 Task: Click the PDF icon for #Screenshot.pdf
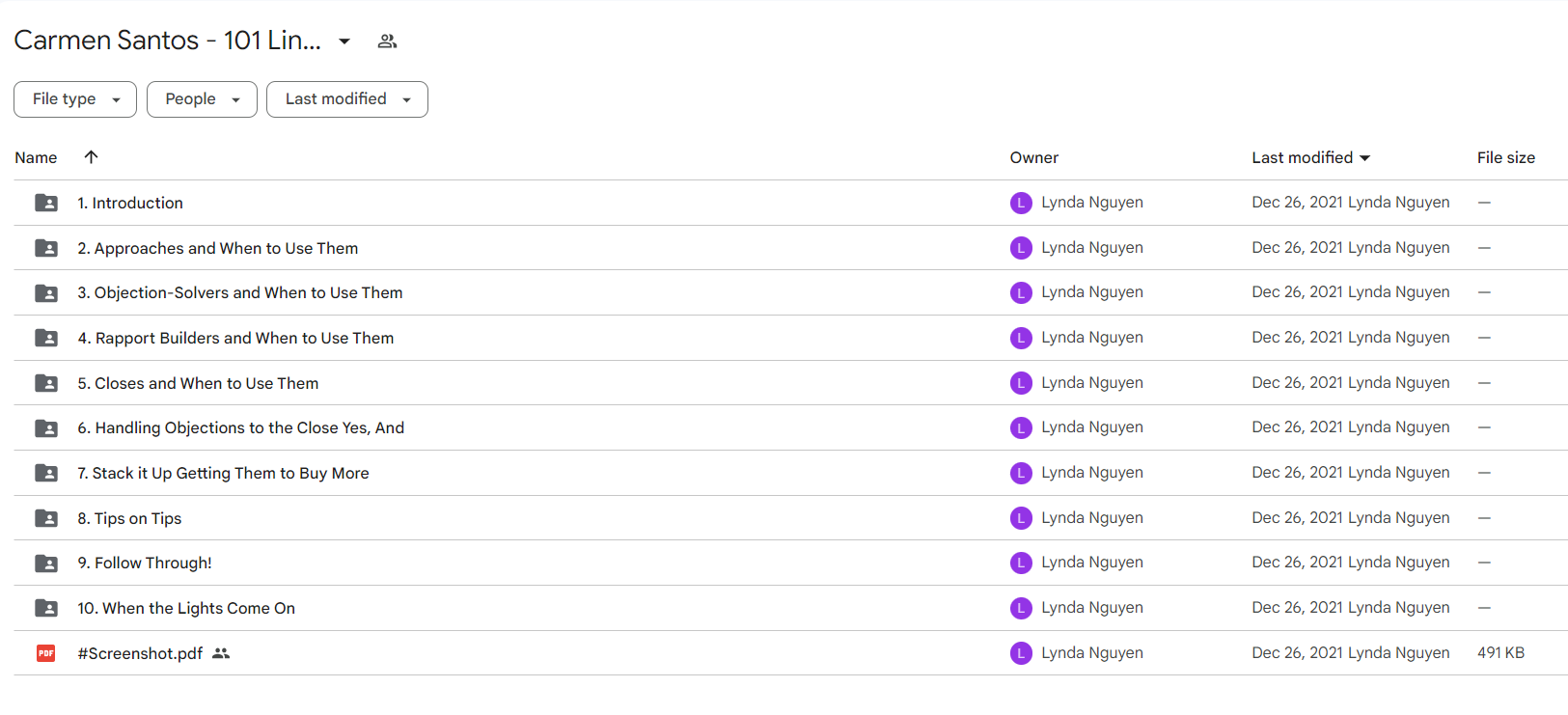pos(46,653)
